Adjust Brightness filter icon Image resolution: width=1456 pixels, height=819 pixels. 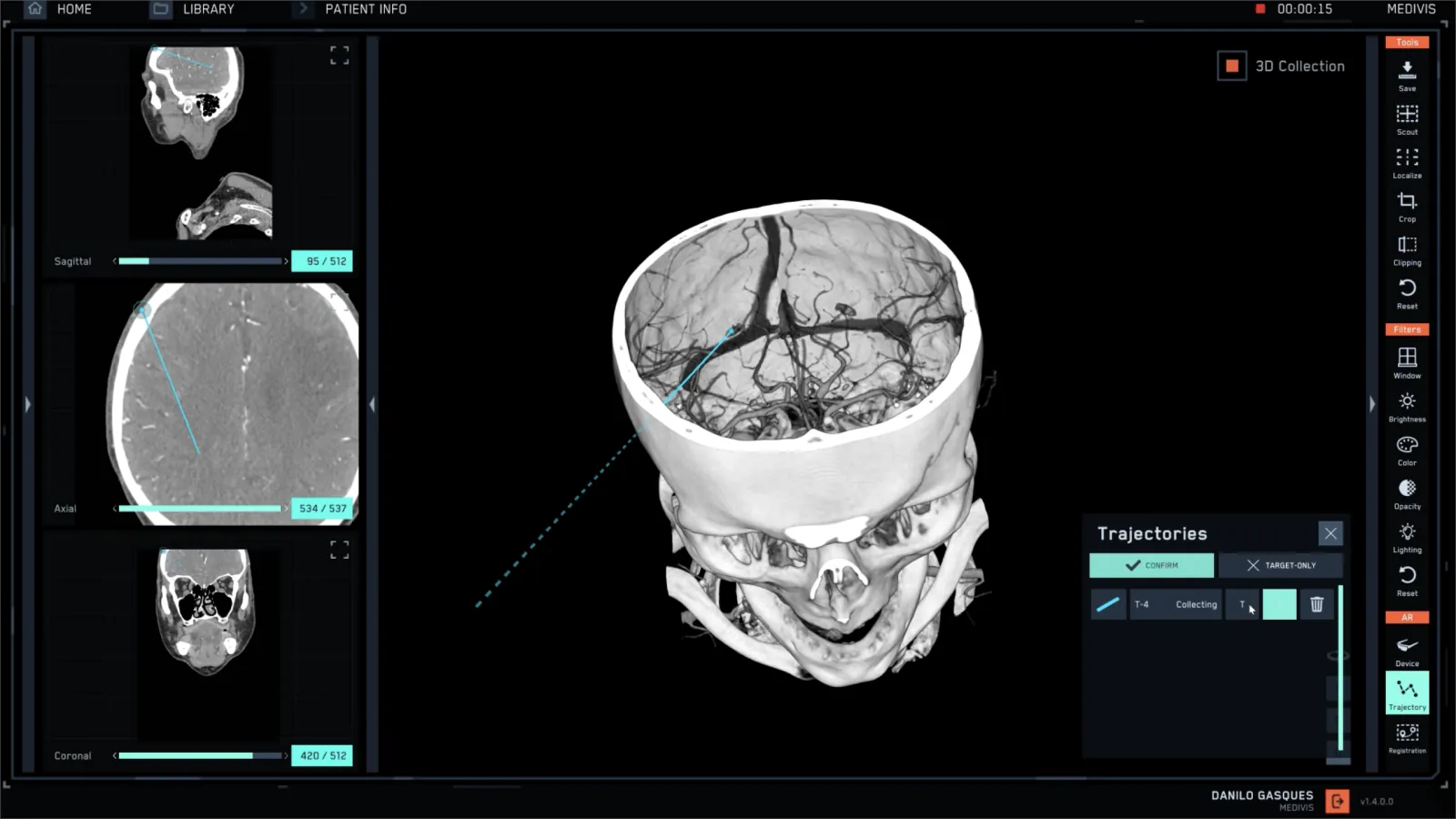tap(1407, 402)
